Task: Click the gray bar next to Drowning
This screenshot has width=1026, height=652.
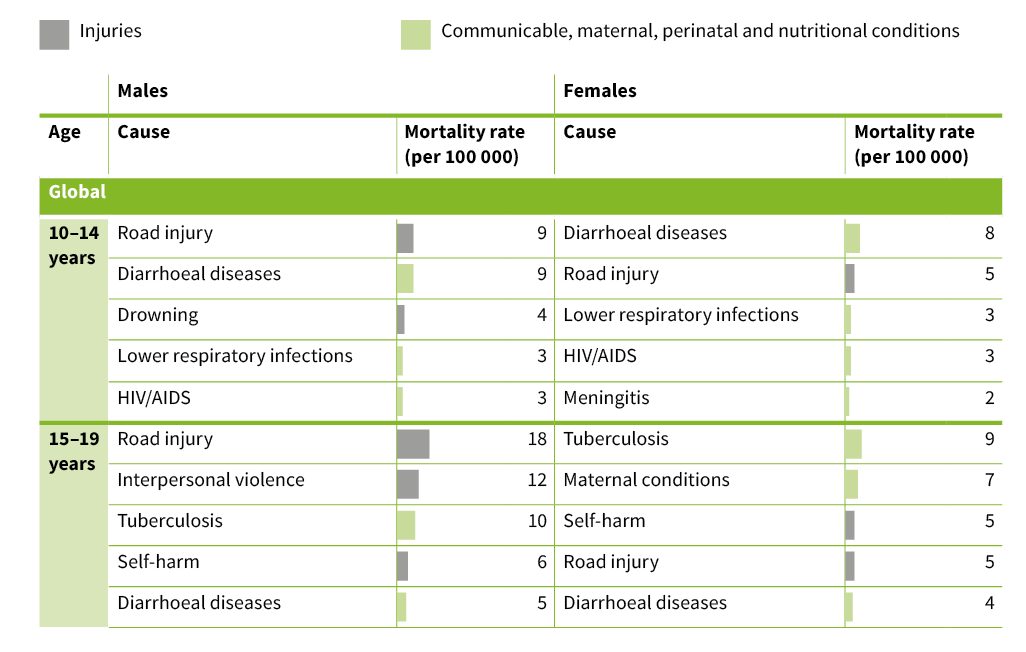Action: click(x=401, y=319)
